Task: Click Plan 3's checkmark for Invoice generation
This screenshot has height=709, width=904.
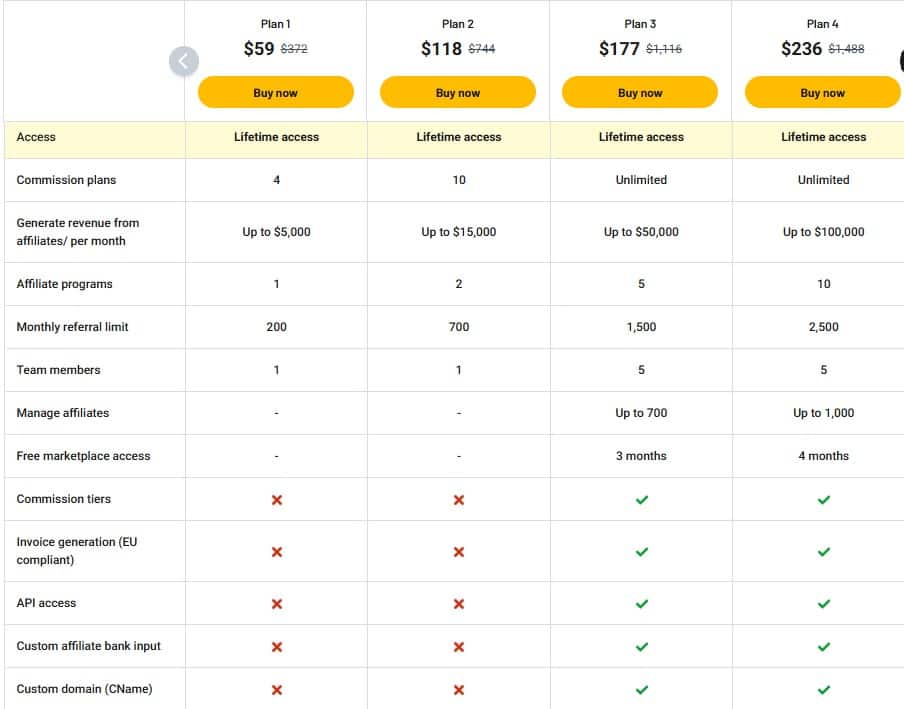Action: (x=640, y=551)
